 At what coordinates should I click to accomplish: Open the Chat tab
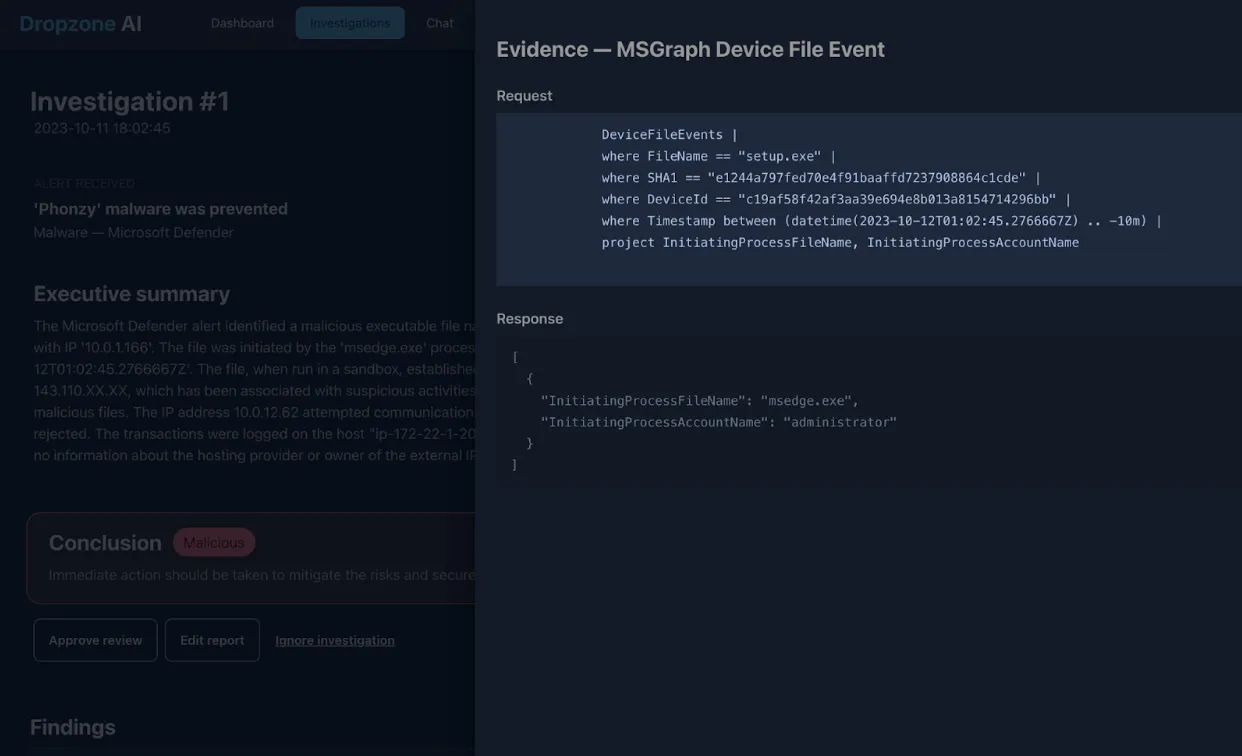[440, 22]
